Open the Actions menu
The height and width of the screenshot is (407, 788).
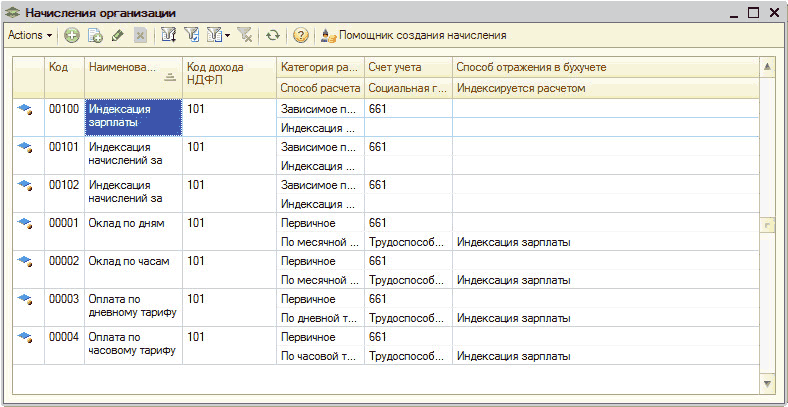coord(29,35)
